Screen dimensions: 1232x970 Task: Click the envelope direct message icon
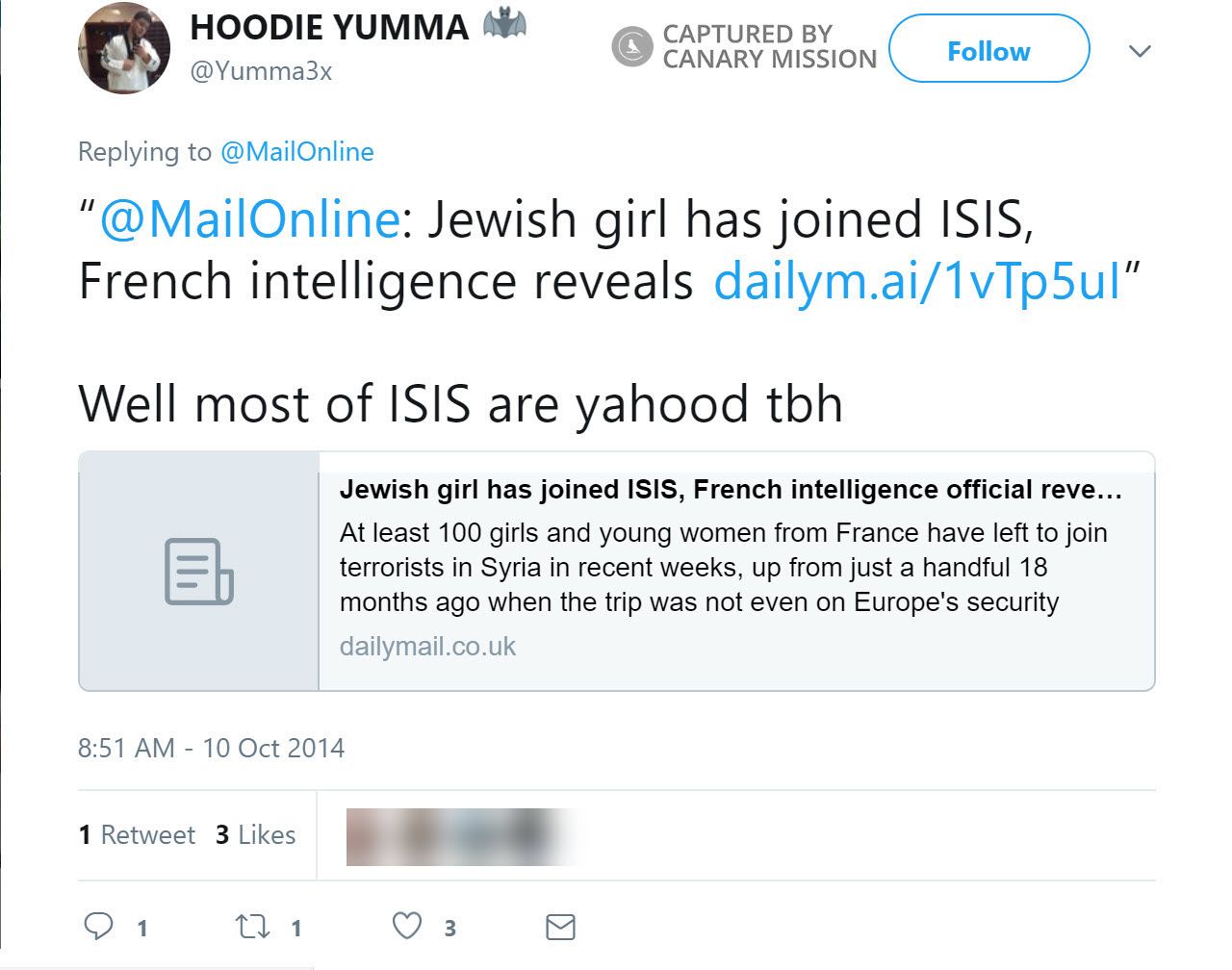pyautogui.click(x=560, y=927)
